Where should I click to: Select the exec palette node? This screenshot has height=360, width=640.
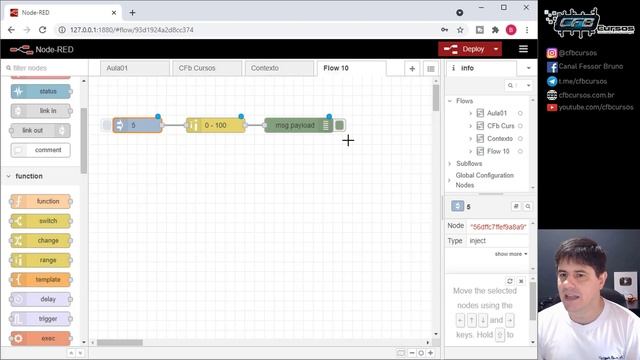point(41,338)
